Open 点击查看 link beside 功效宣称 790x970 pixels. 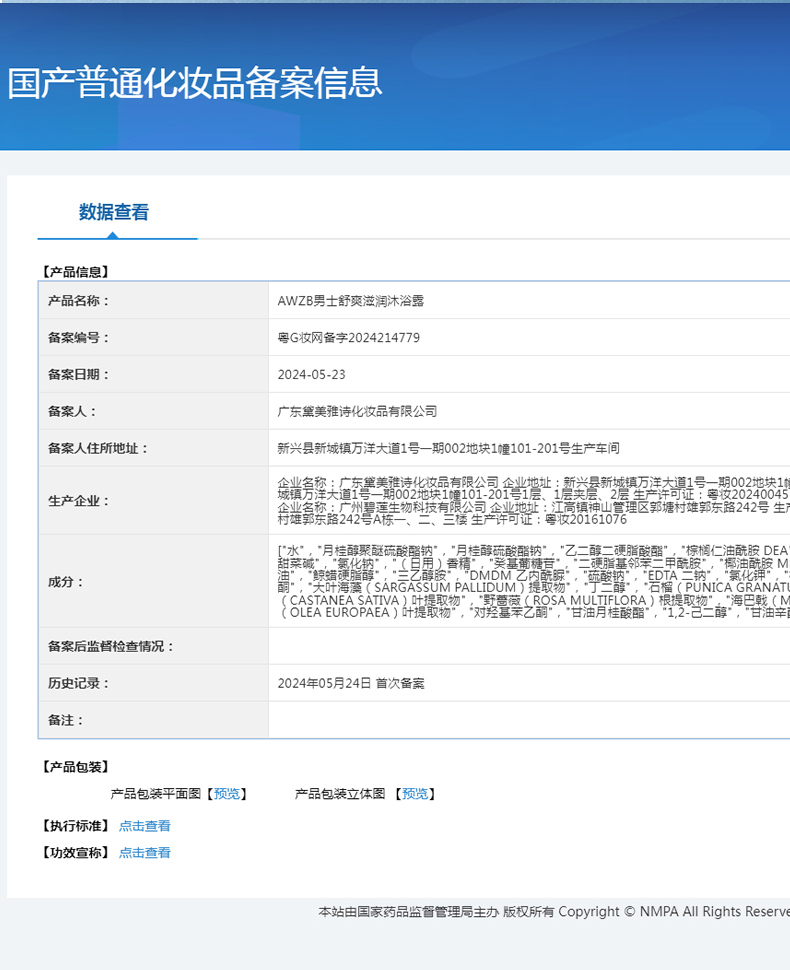[145, 853]
